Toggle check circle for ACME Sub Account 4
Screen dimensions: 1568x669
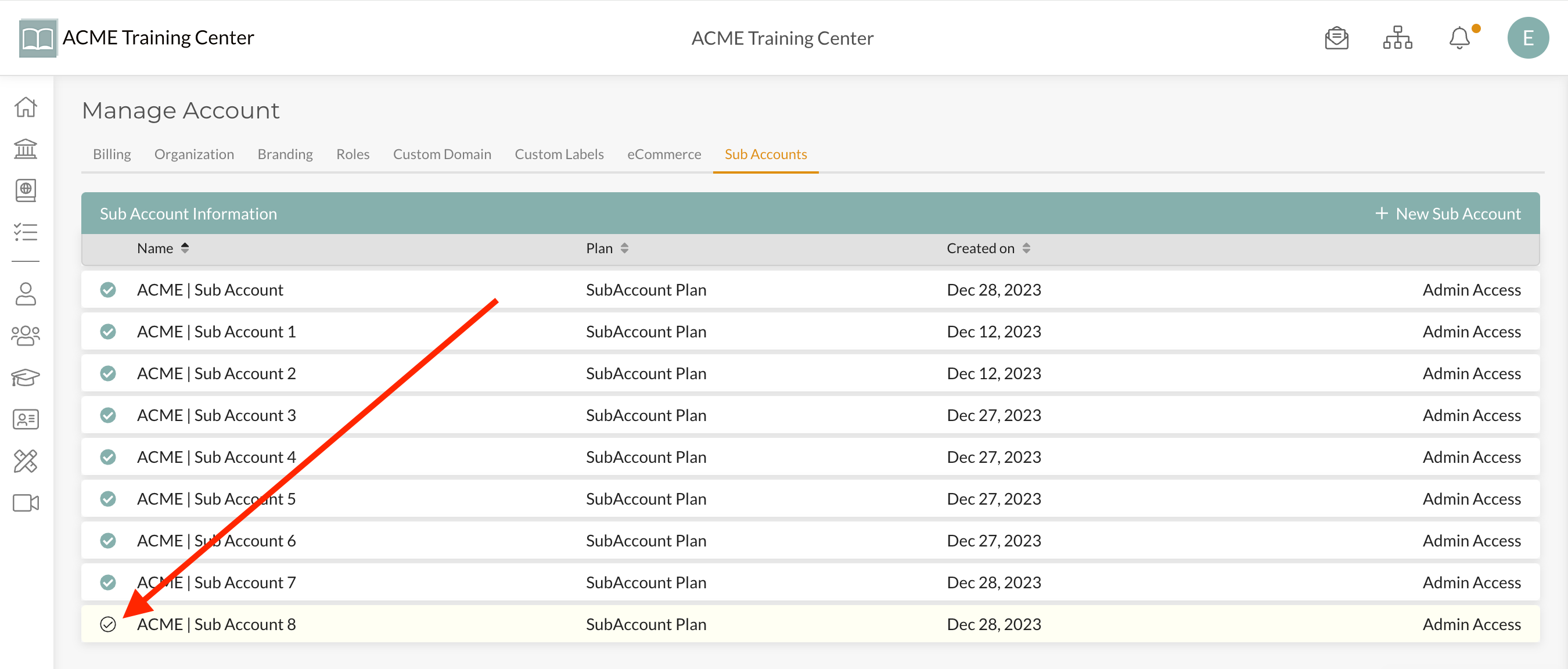point(108,456)
